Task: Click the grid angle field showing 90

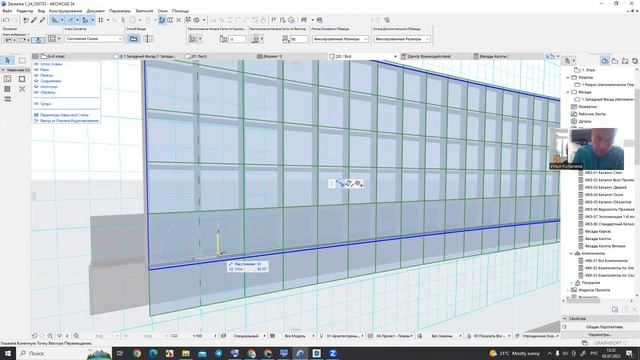Action: click(299, 39)
